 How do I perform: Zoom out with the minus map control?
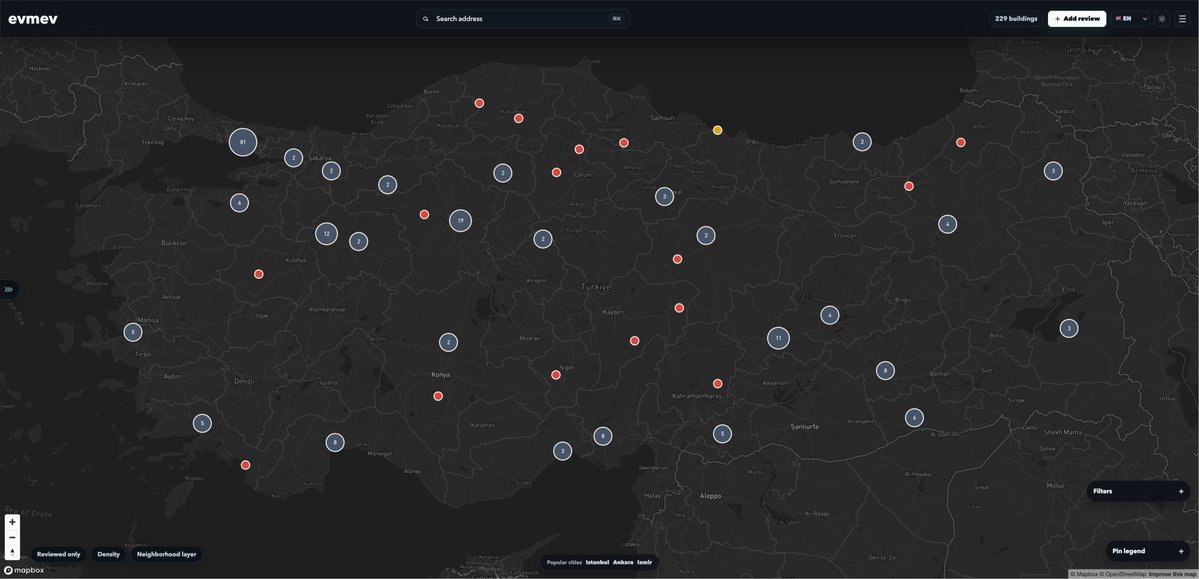pos(10,535)
